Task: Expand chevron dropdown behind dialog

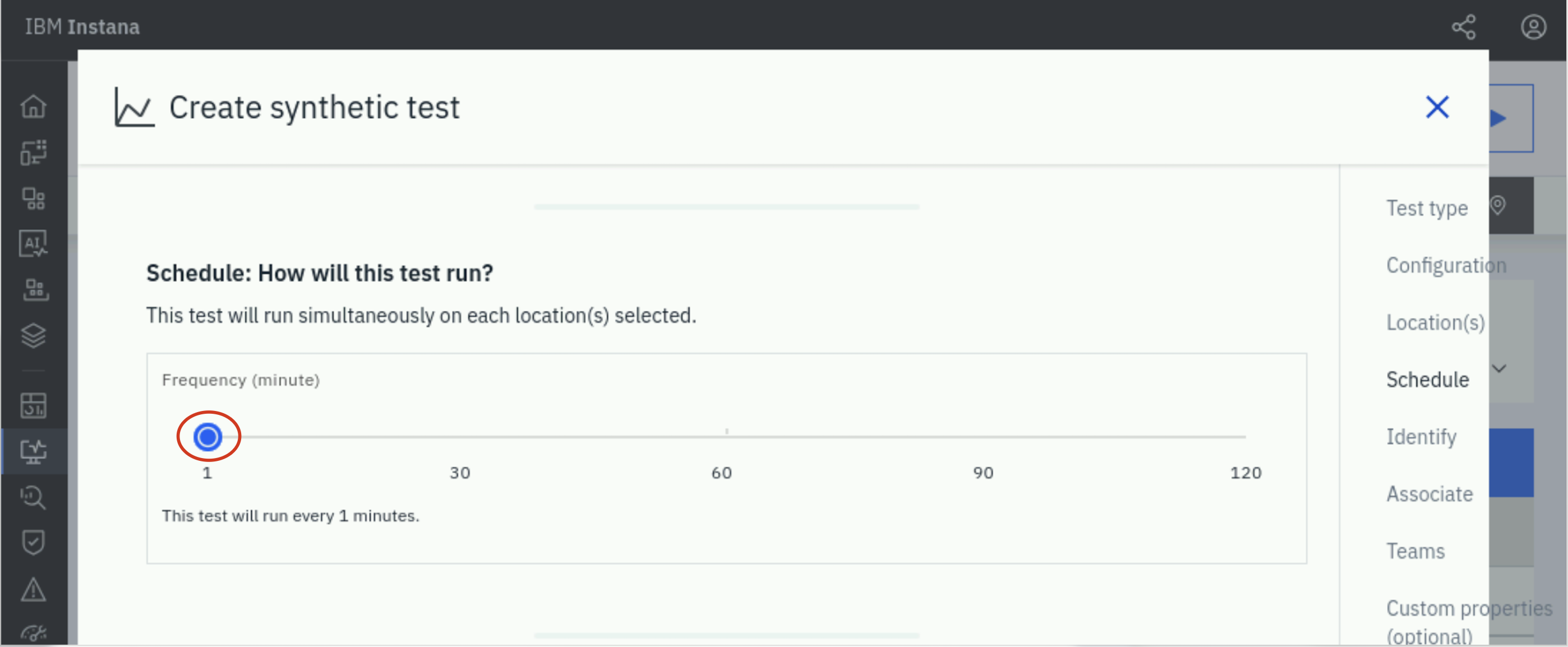Action: click(1499, 368)
